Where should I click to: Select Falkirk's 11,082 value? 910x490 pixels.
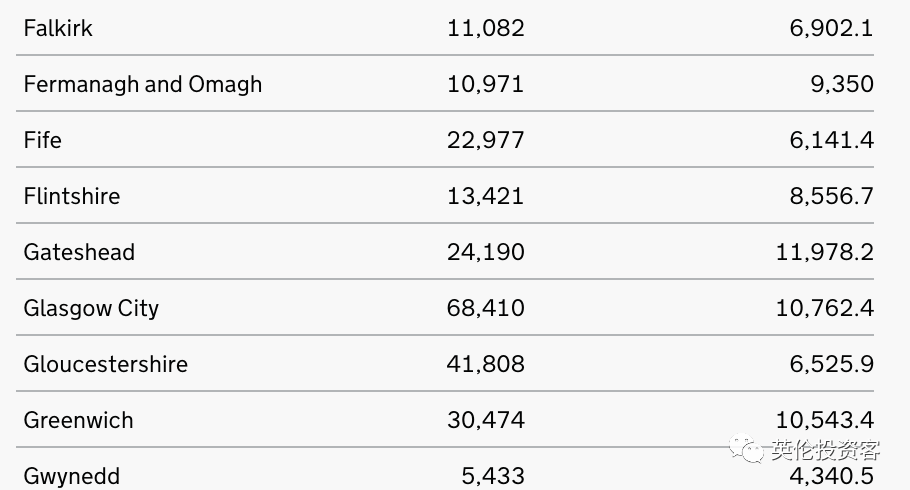(486, 28)
